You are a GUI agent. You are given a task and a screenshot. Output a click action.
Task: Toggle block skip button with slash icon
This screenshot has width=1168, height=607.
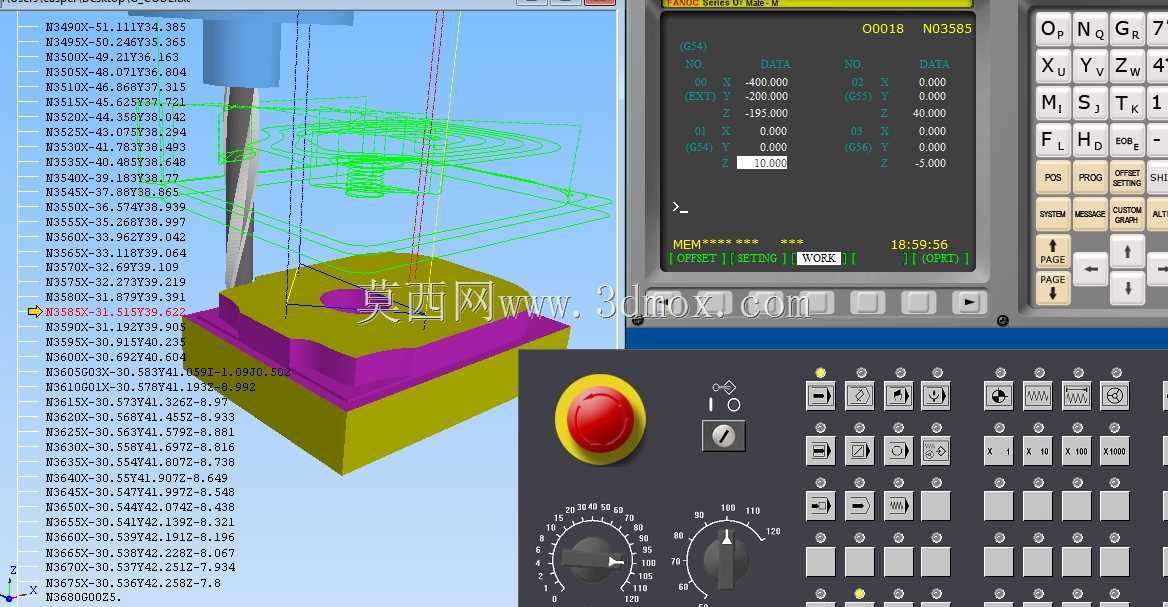[859, 451]
